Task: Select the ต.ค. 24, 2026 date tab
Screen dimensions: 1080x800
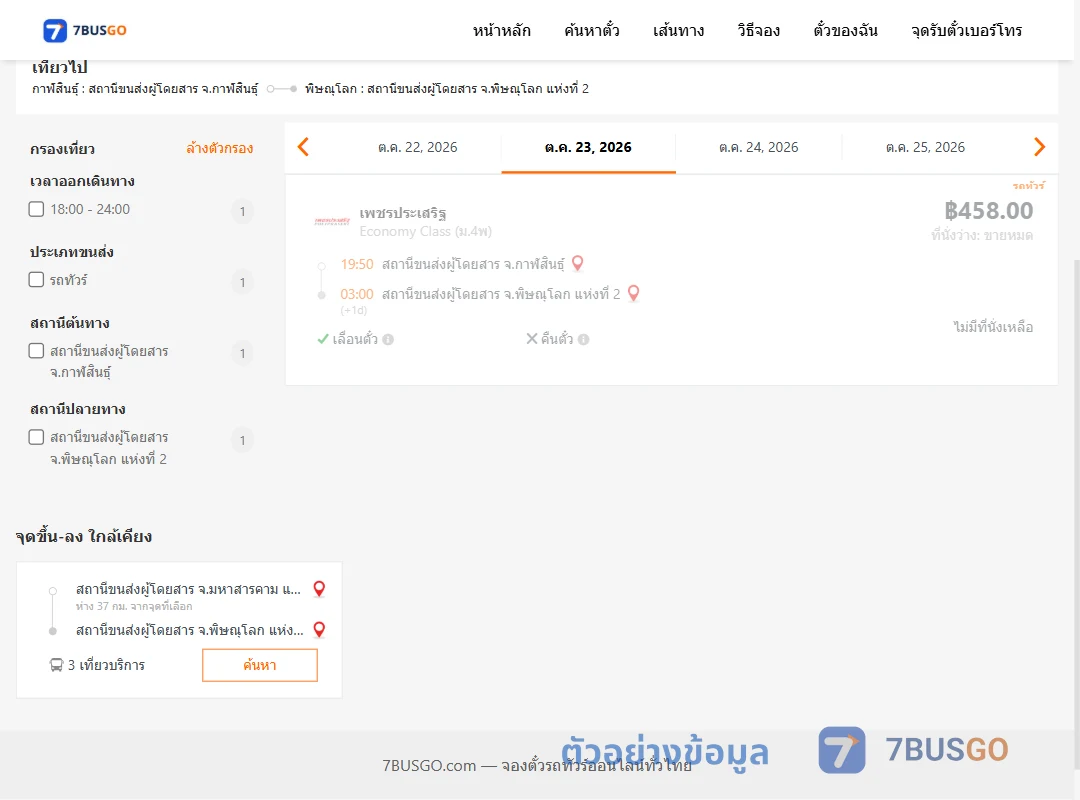Action: pyautogui.click(x=758, y=147)
